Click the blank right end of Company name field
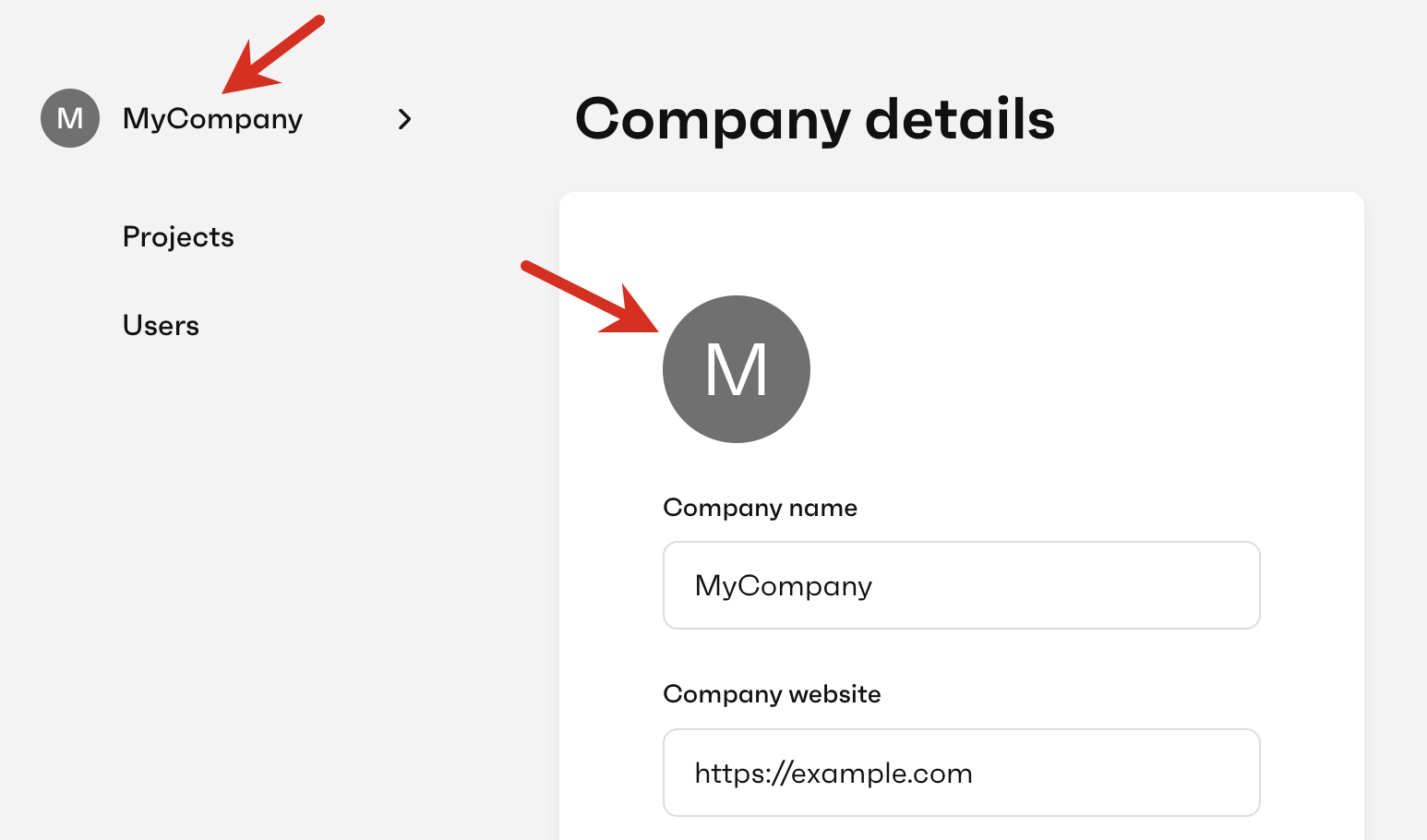The height and width of the screenshot is (840, 1427). (1154, 585)
